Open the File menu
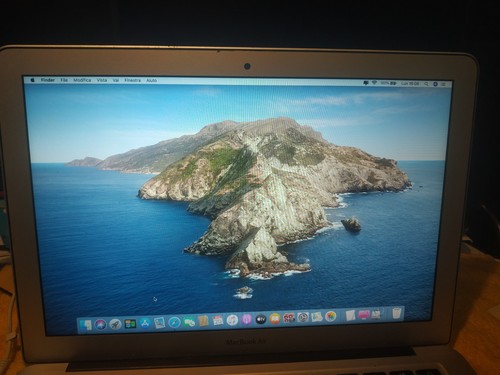Screen dimensions: 500x375 point(64,80)
